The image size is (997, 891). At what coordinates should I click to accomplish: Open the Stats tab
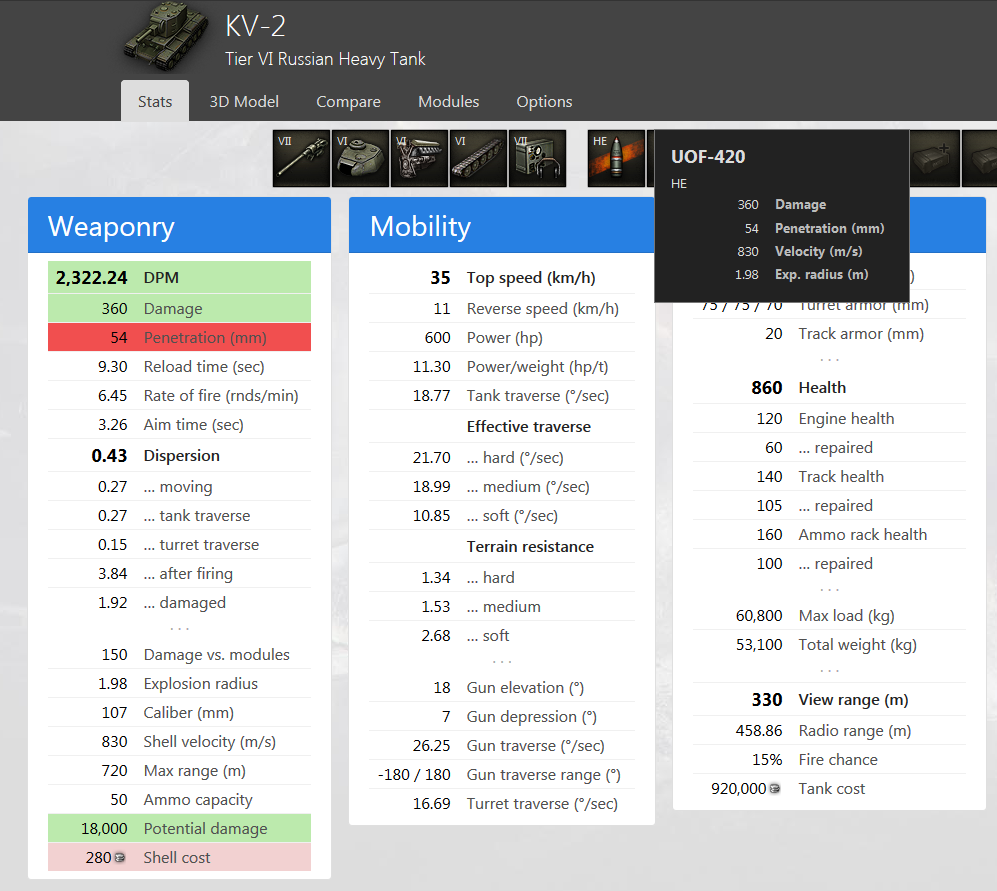[155, 101]
